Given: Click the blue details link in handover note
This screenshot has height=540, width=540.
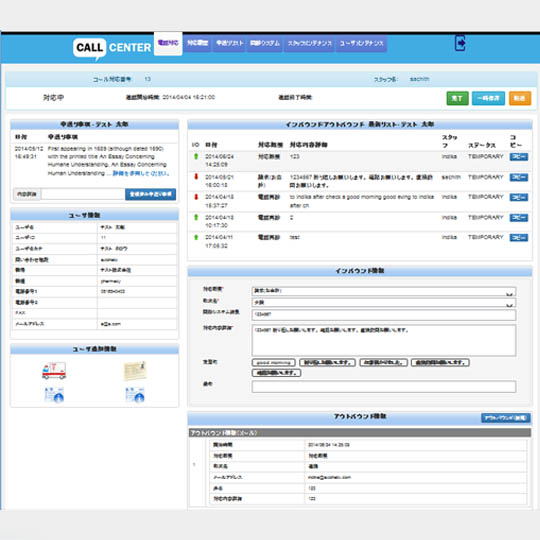Looking at the screenshot, I should [141, 173].
